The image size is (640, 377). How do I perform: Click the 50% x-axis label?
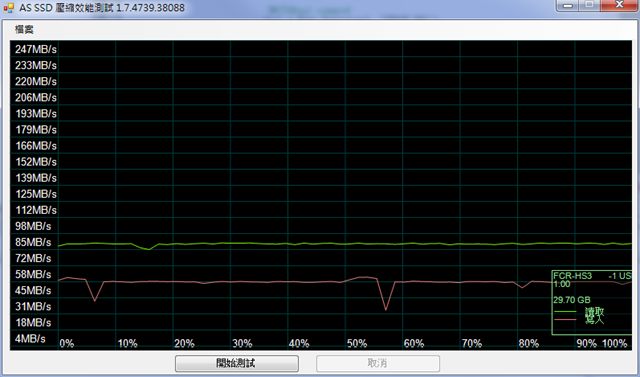tap(357, 344)
